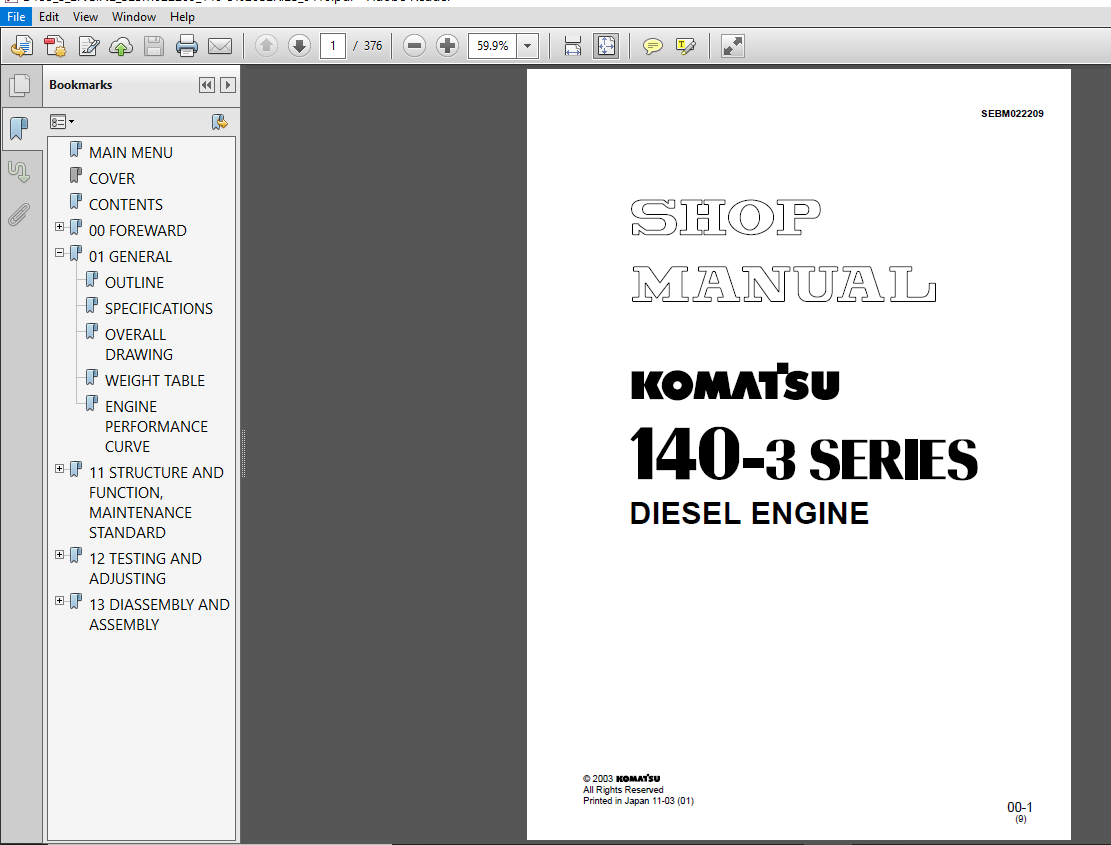The width and height of the screenshot is (1111, 845).
Task: Click the Print icon
Action: tap(186, 46)
